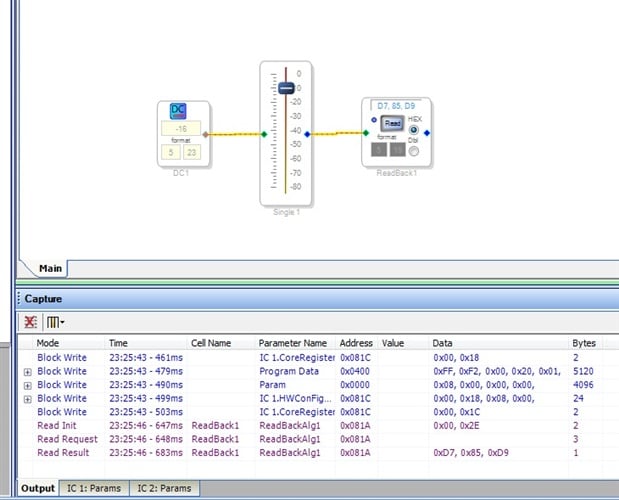Click the DC source block icon
The width and height of the screenshot is (619, 500).
[x=178, y=111]
